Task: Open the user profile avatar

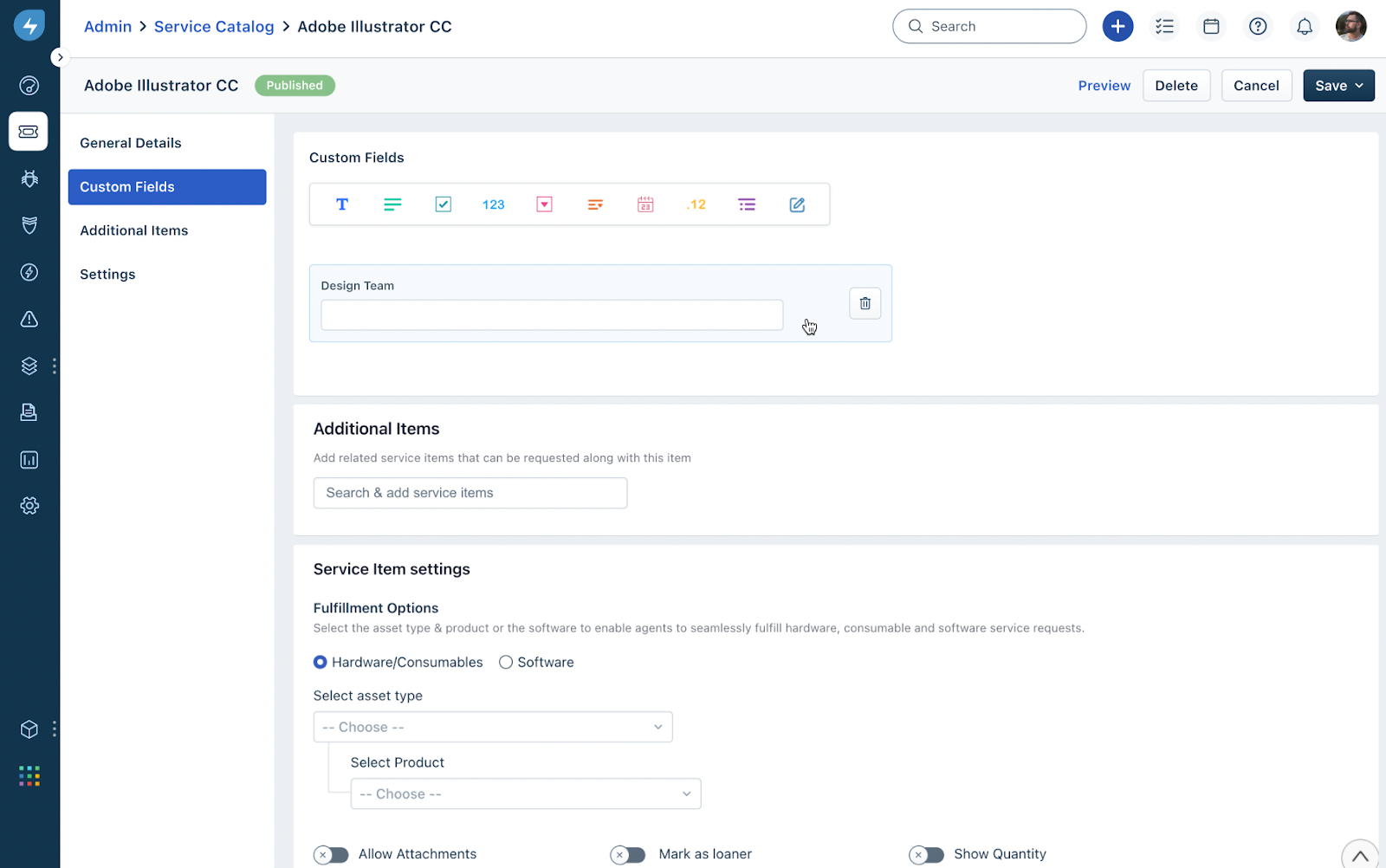Action: 1350,26
